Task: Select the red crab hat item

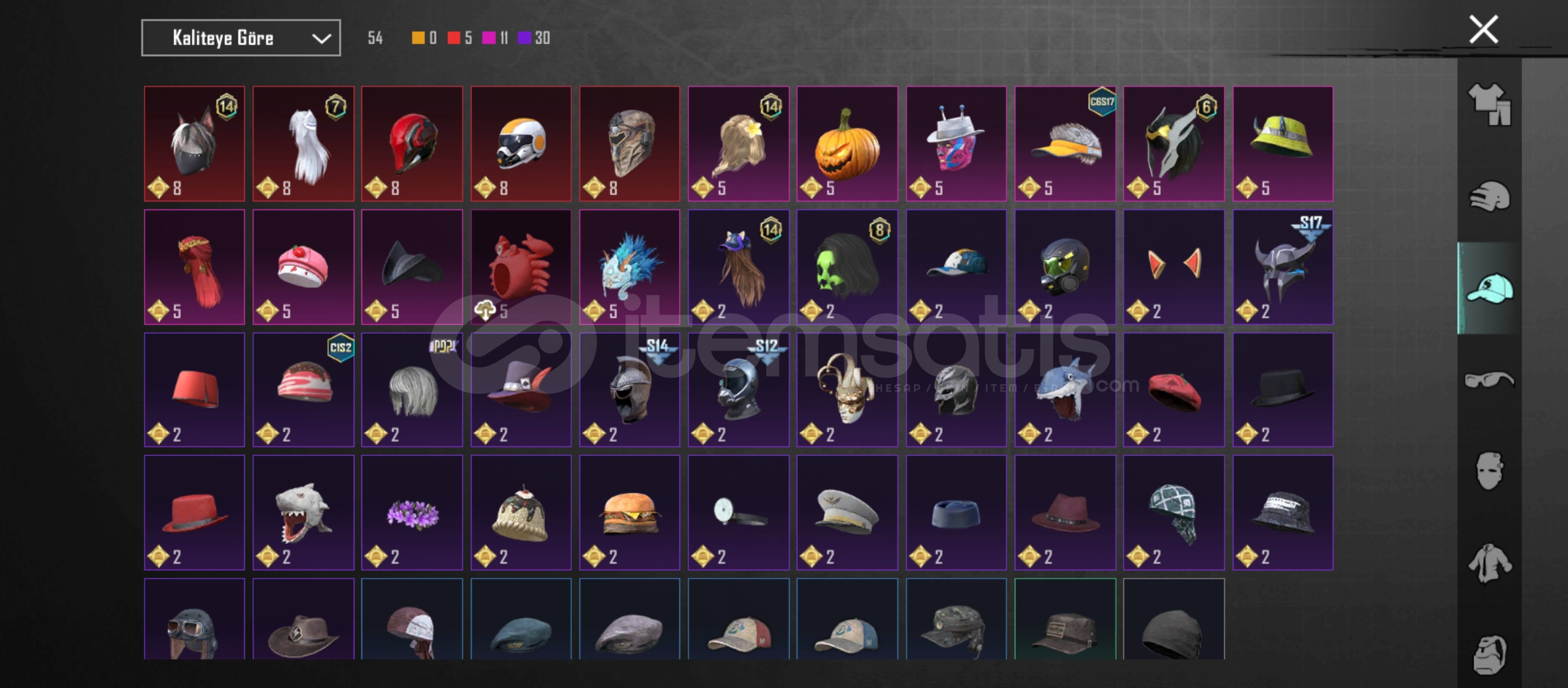Action: [x=521, y=267]
